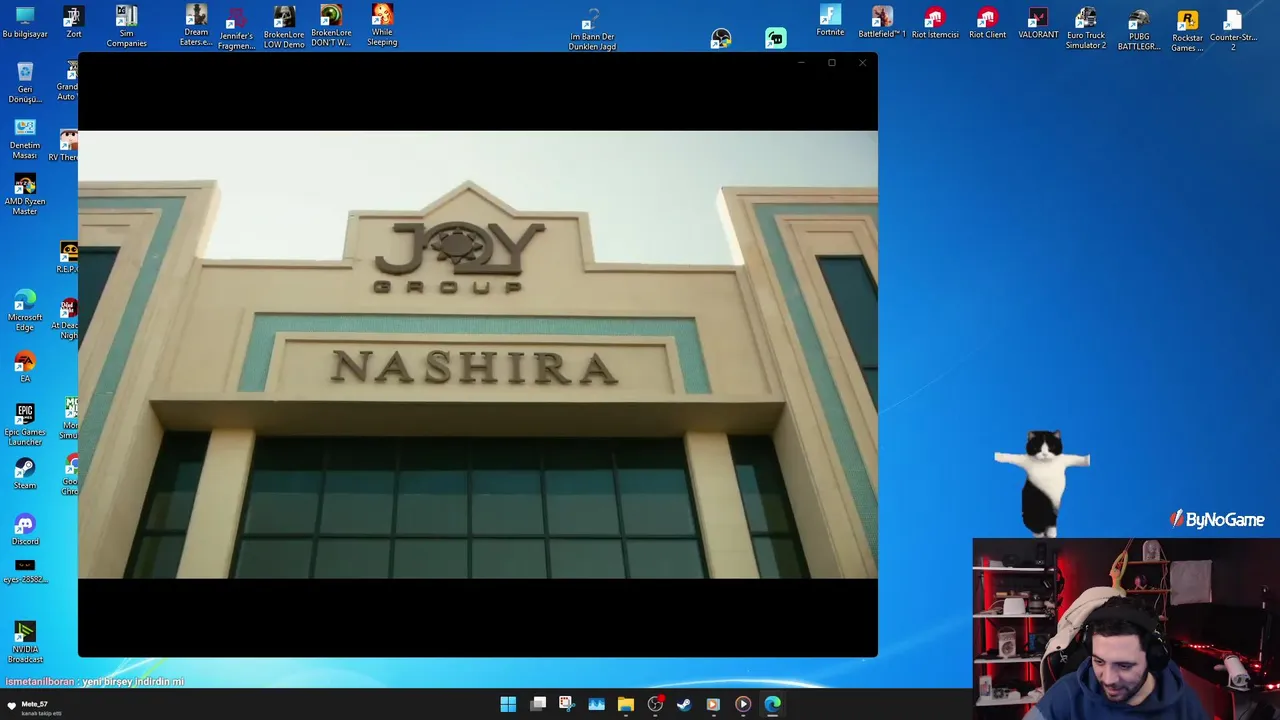The height and width of the screenshot is (720, 1280).
Task: Open the eyes-28582 file on desktop
Action: coord(25,571)
